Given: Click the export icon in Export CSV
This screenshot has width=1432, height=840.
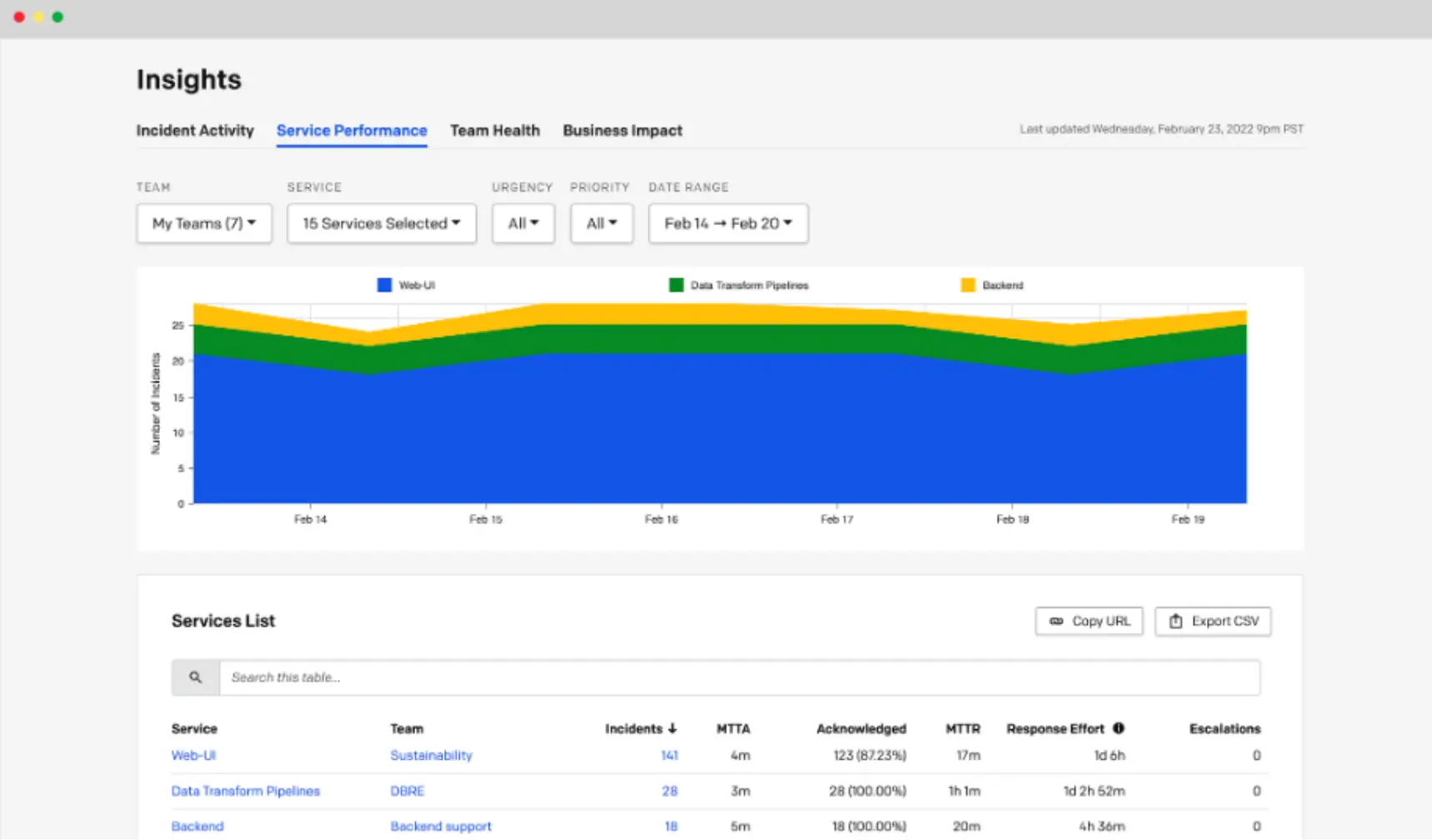Looking at the screenshot, I should click(1176, 621).
